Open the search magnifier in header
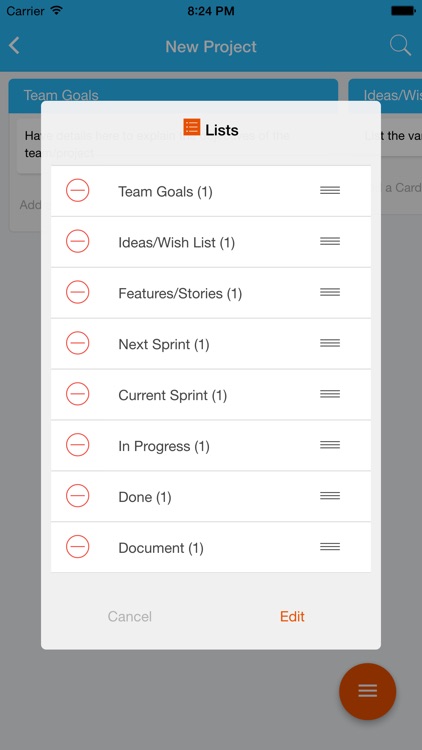 400,46
